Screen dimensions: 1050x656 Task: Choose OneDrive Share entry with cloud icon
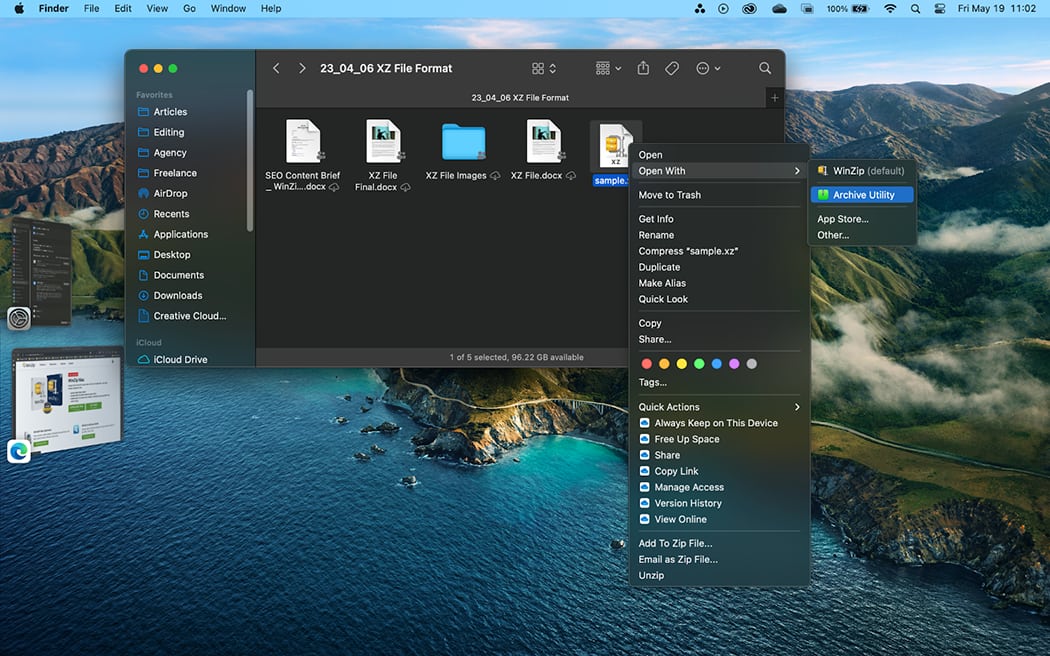click(x=719, y=455)
